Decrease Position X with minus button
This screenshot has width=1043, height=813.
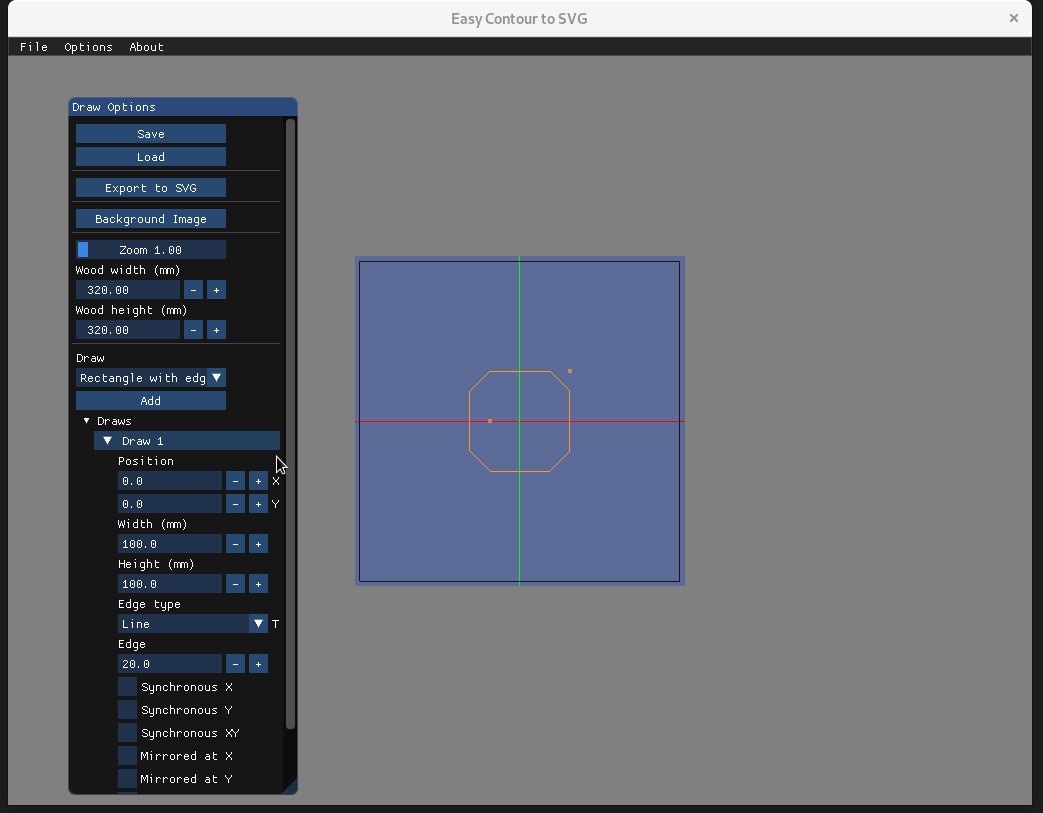click(x=235, y=481)
